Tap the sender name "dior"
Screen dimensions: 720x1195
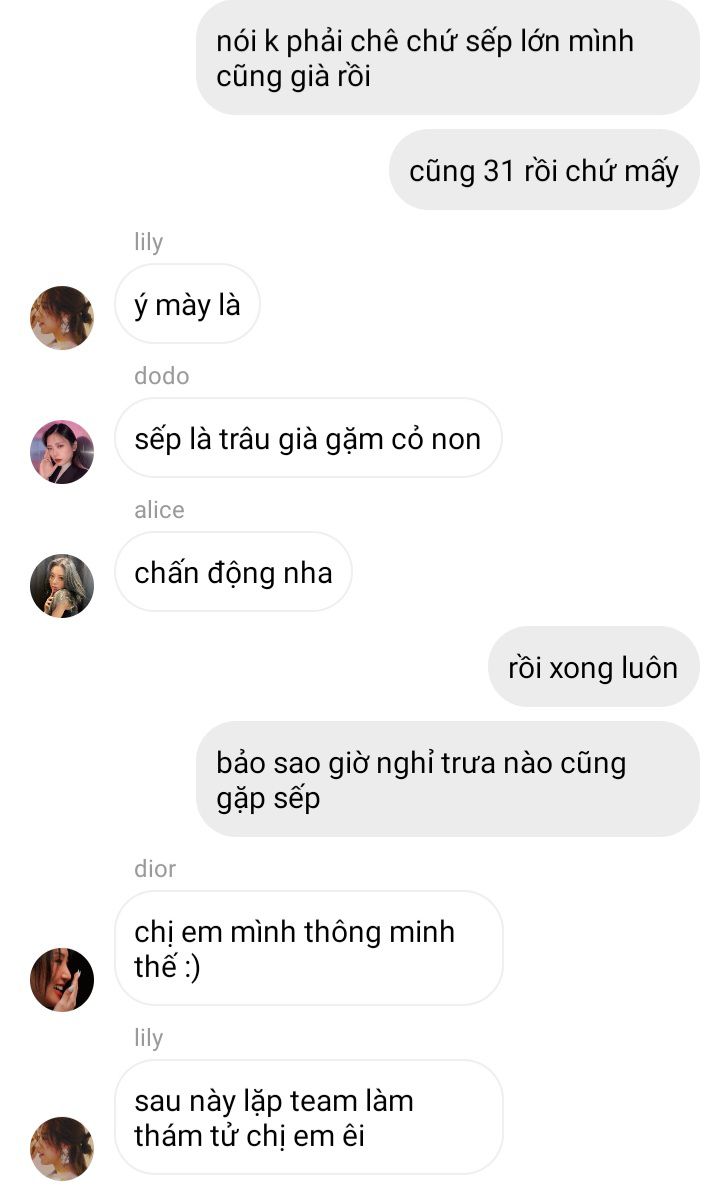click(x=155, y=869)
